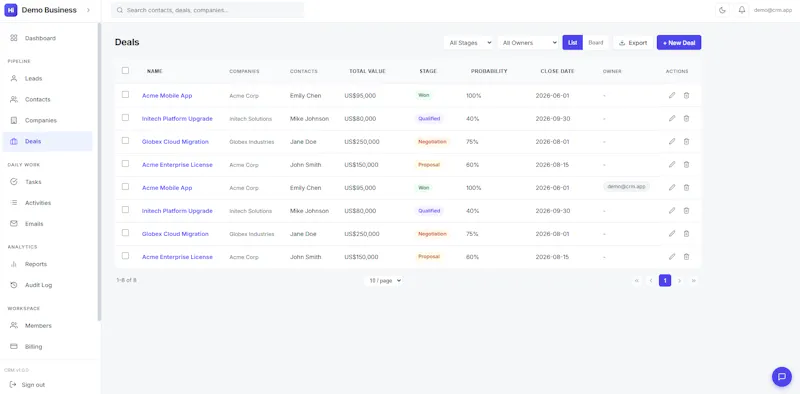Check the second Acme Enterprise License row
Image resolution: width=800 pixels, height=394 pixels.
coord(125,256)
